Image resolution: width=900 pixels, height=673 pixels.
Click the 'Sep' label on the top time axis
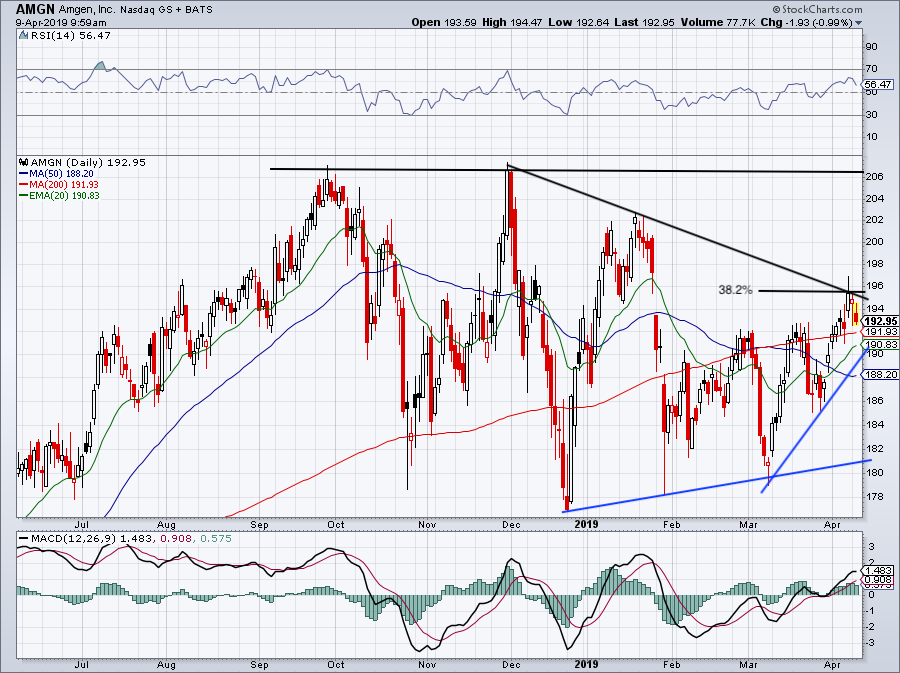coord(259,524)
